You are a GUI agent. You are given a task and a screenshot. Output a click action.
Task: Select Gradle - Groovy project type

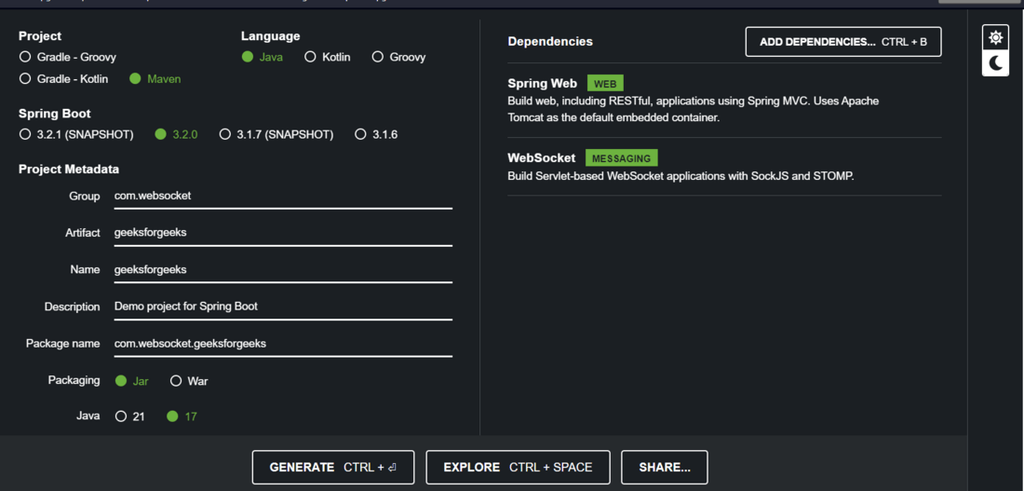coord(25,57)
